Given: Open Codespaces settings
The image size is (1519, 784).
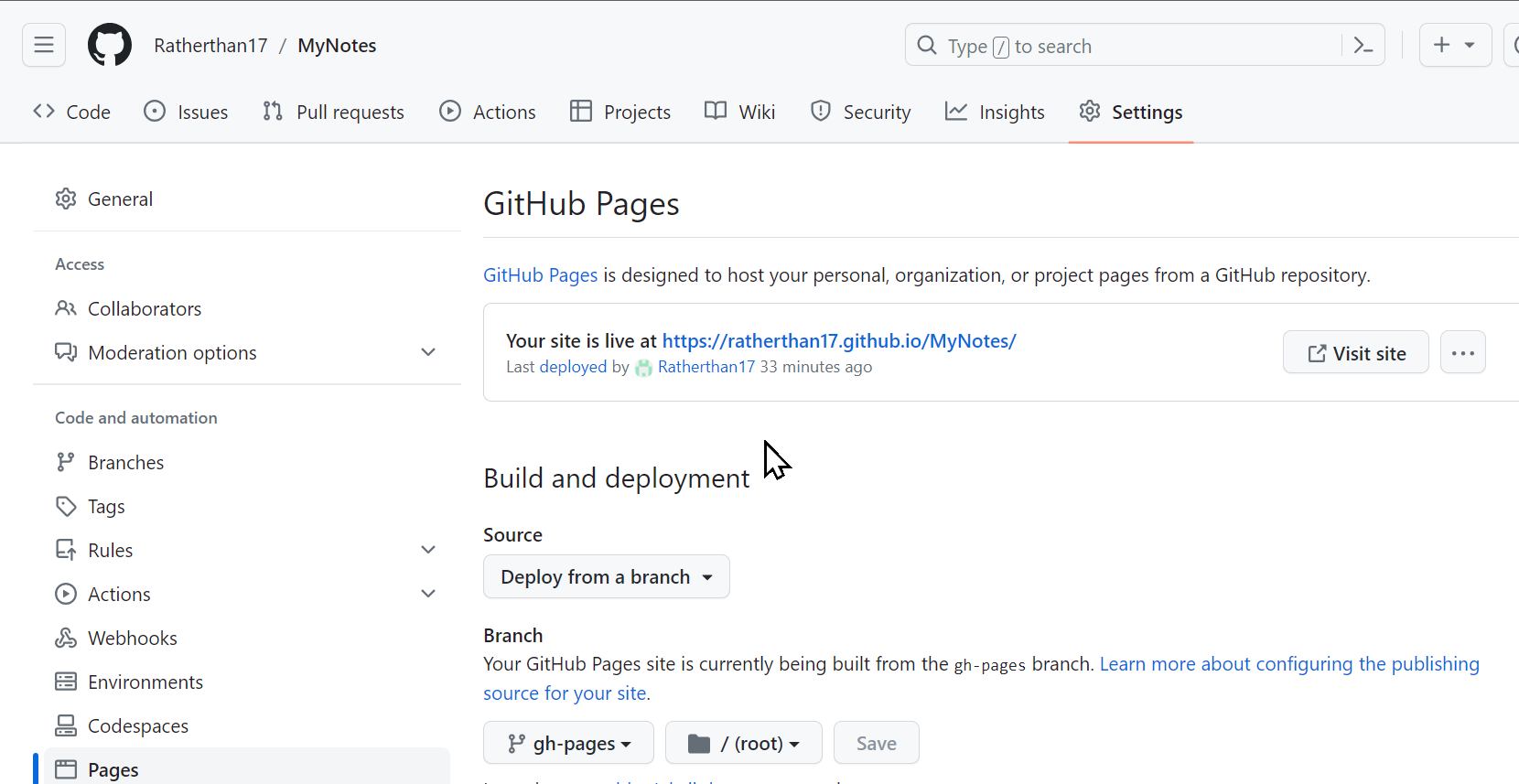Looking at the screenshot, I should tap(247, 725).
